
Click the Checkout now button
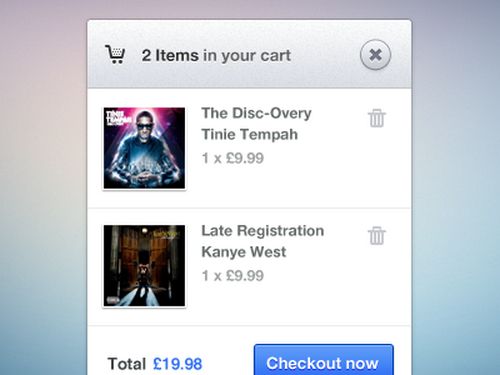324,360
